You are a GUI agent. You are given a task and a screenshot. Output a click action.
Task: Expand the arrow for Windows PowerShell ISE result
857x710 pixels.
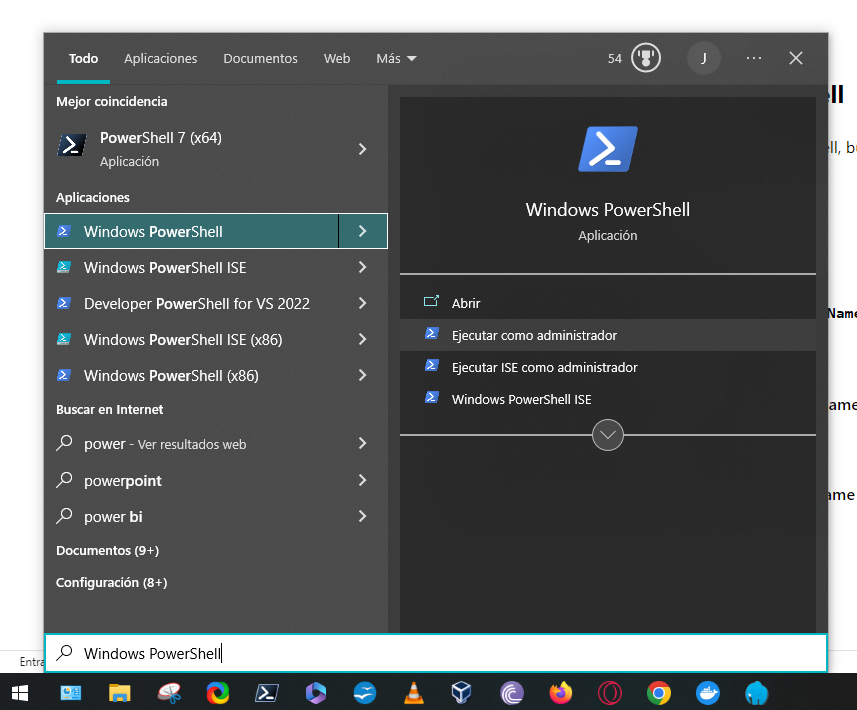coord(362,267)
